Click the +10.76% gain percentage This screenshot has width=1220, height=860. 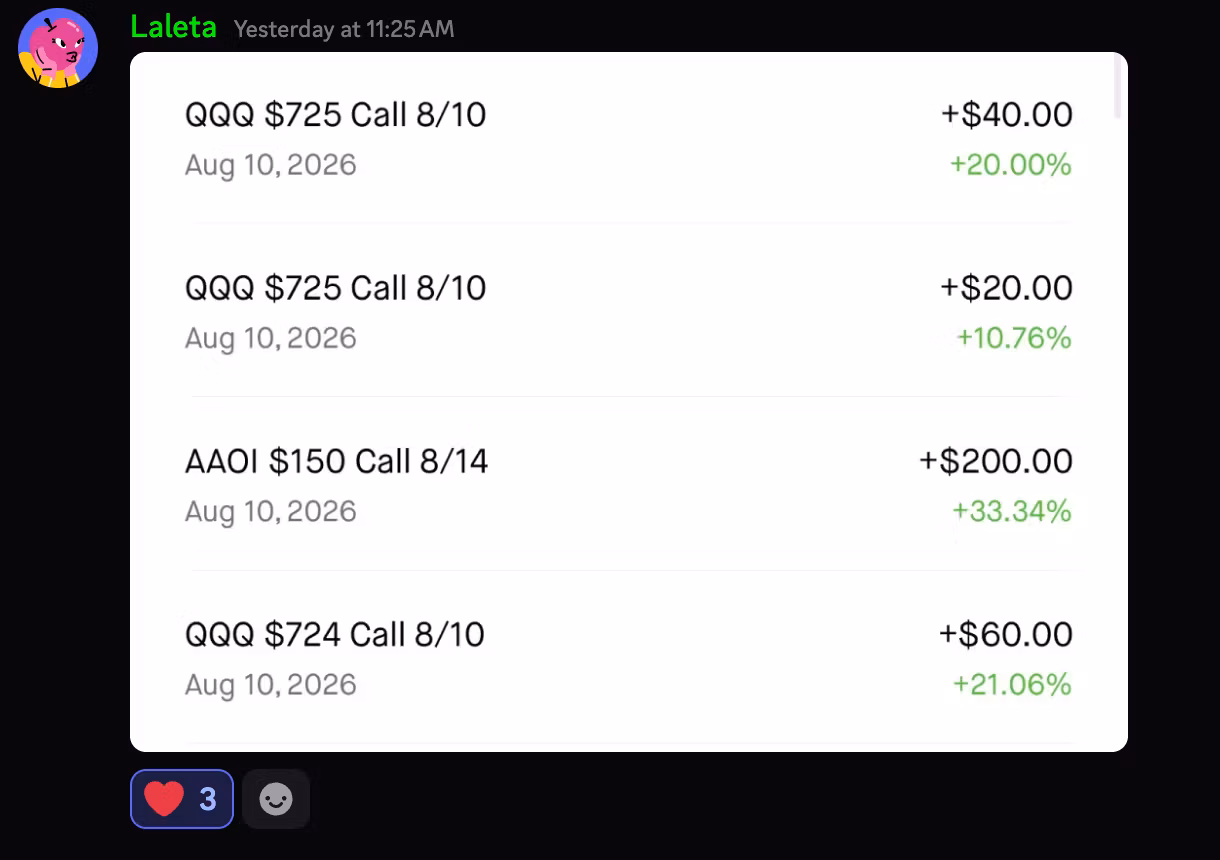[1014, 338]
